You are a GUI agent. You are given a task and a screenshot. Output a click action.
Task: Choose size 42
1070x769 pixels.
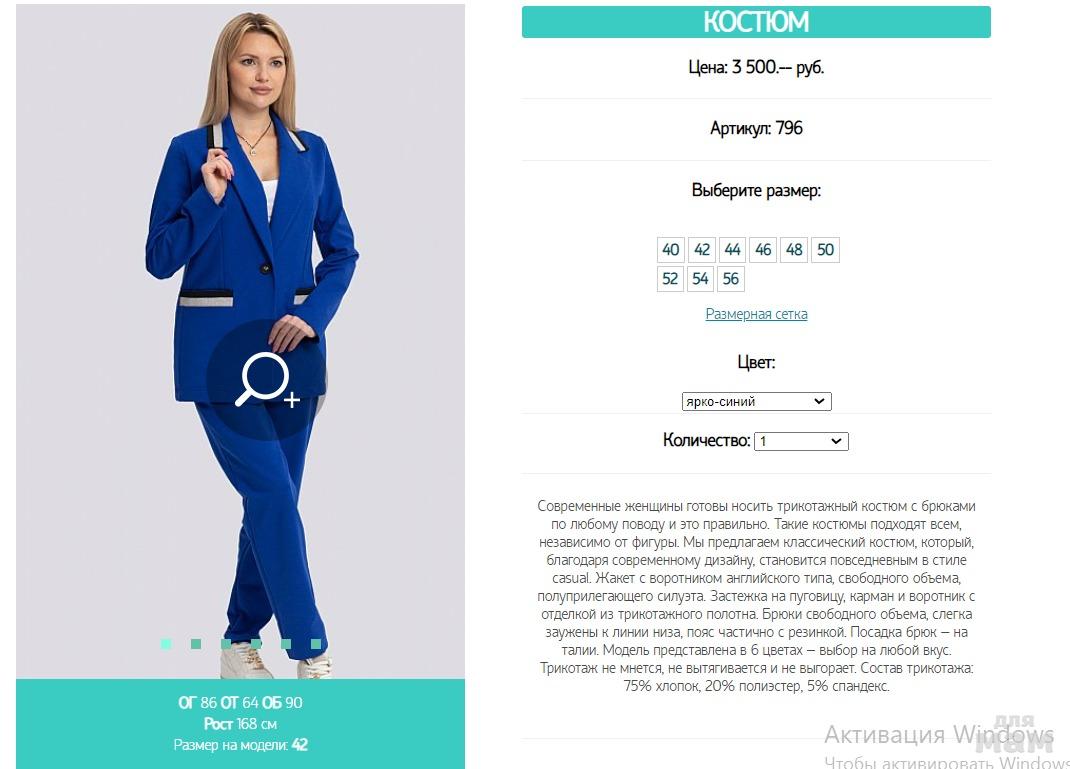coord(702,250)
